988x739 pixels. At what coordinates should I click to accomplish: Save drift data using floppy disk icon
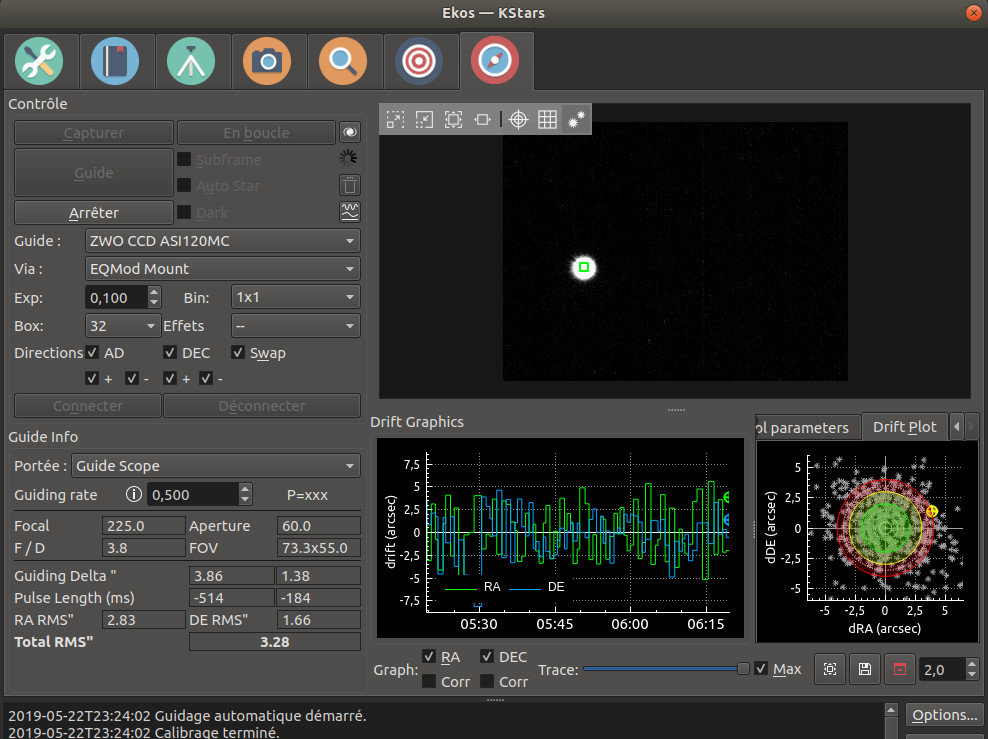click(864, 669)
